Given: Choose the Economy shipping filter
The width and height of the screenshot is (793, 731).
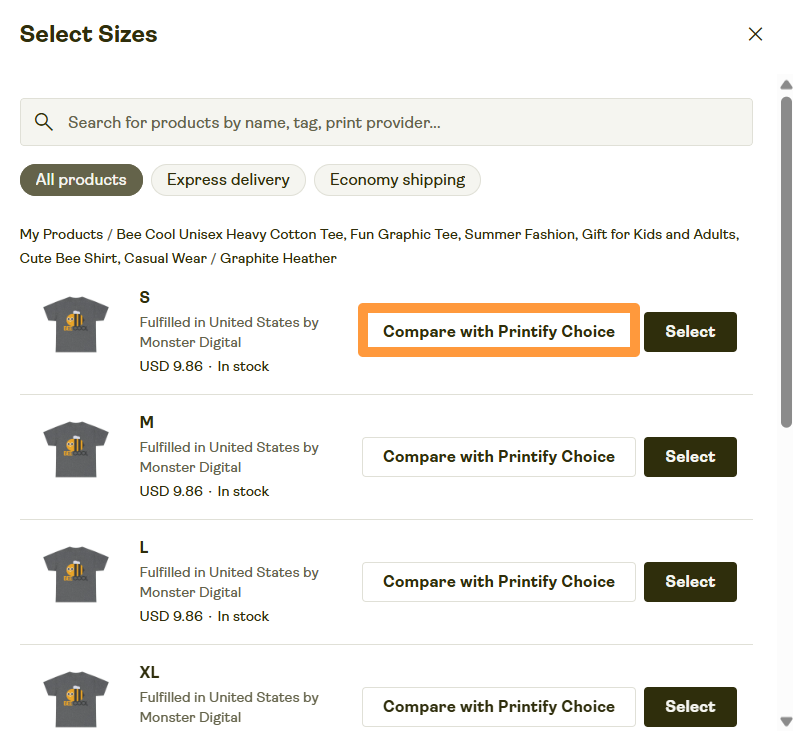Looking at the screenshot, I should pos(397,180).
